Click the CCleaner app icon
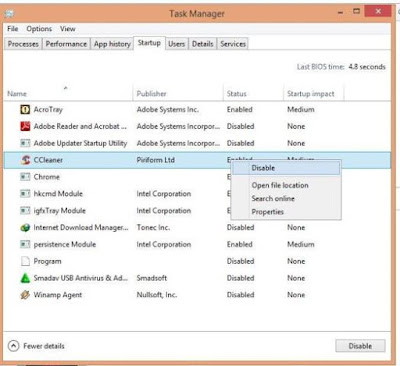Viewport: 400px width, 366px height. (x=25, y=160)
